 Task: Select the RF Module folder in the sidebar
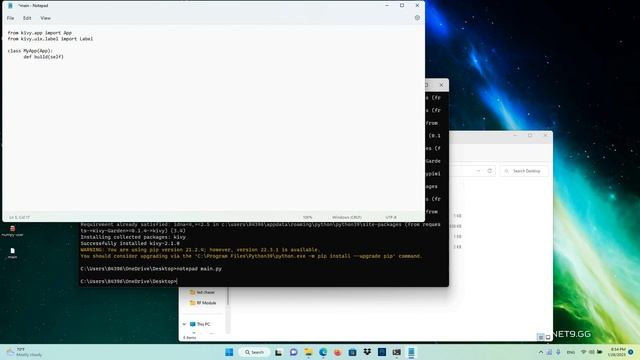click(203, 303)
